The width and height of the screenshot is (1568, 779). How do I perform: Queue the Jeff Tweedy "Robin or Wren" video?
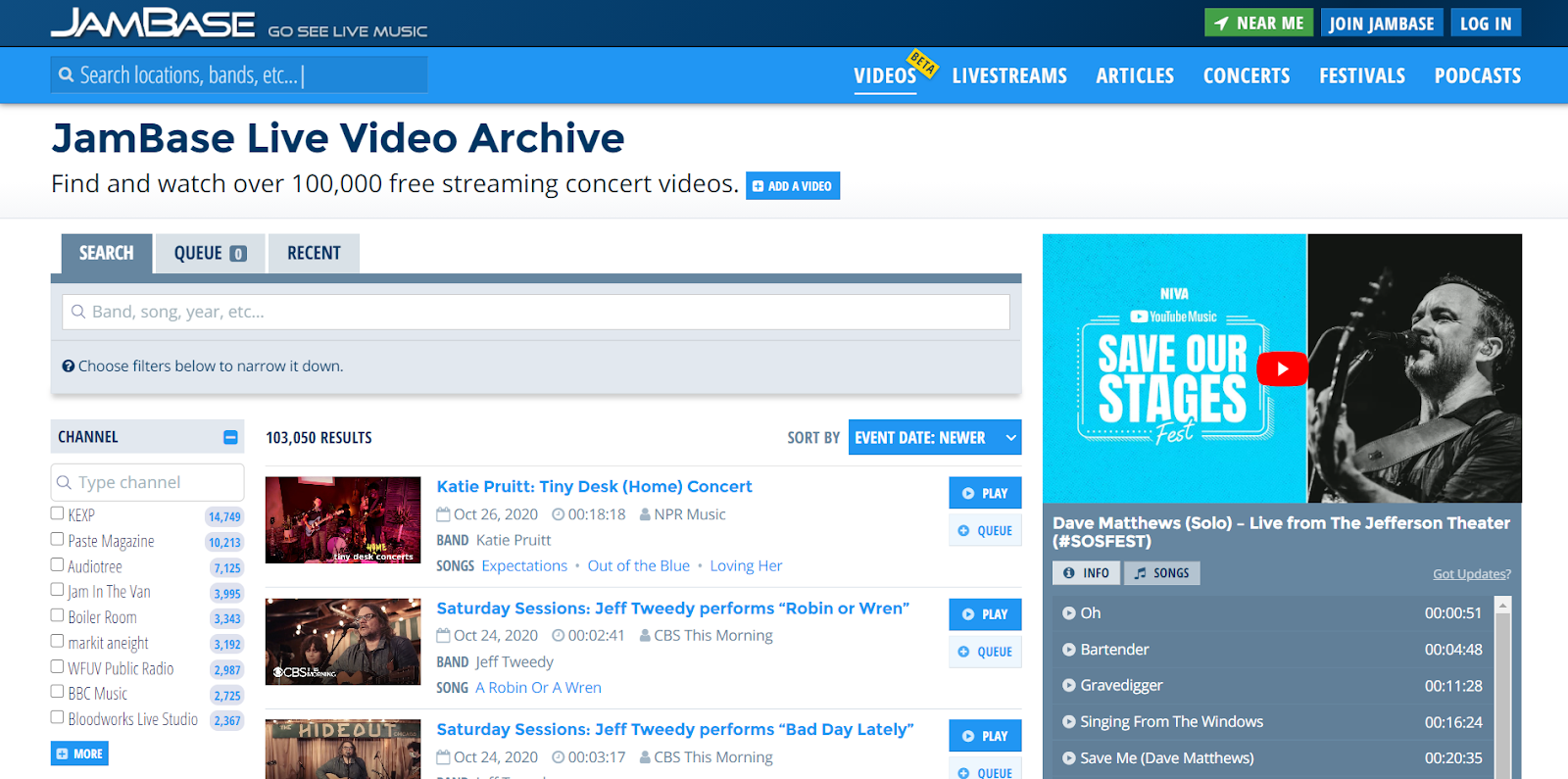[x=985, y=652]
